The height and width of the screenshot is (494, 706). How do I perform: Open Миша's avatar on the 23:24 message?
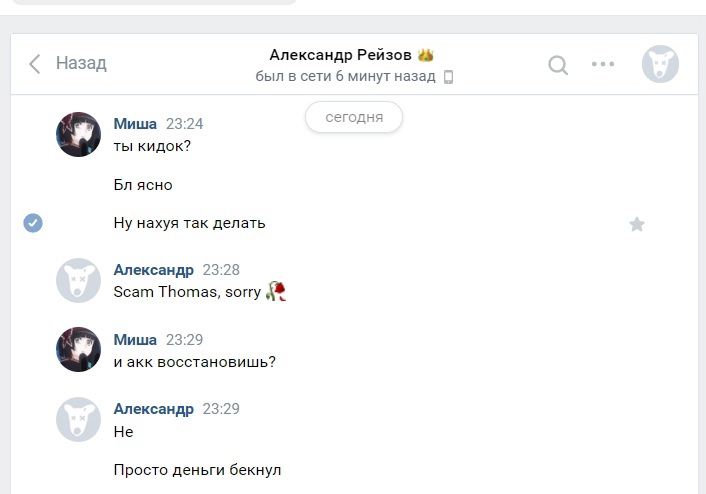pos(78,134)
